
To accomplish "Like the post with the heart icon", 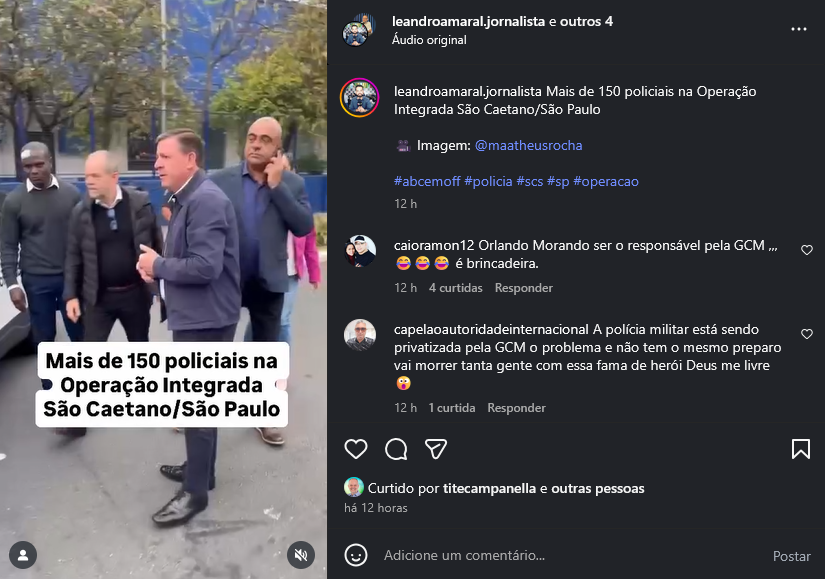I will [x=356, y=449].
